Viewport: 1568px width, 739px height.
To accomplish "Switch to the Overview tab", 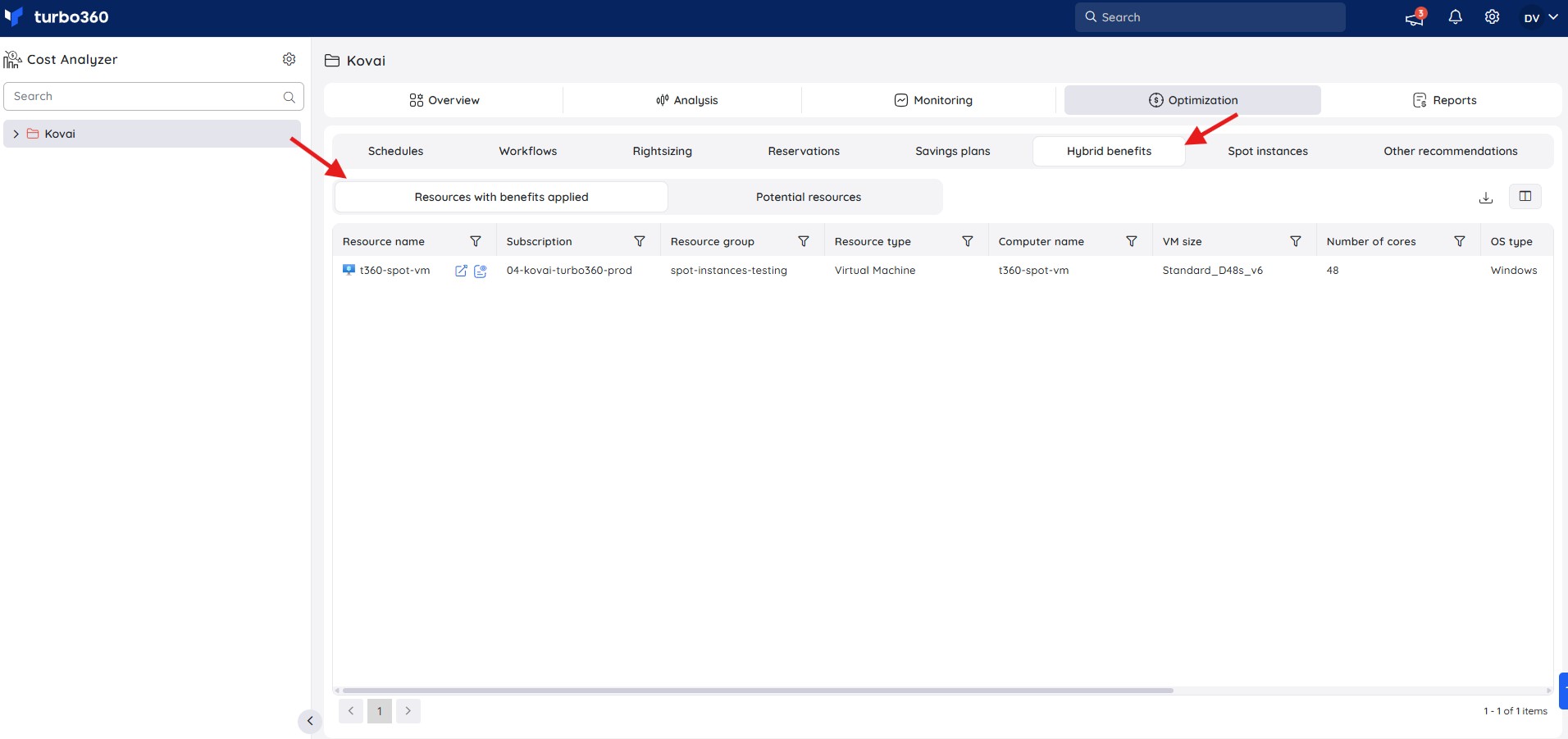I will tap(444, 100).
